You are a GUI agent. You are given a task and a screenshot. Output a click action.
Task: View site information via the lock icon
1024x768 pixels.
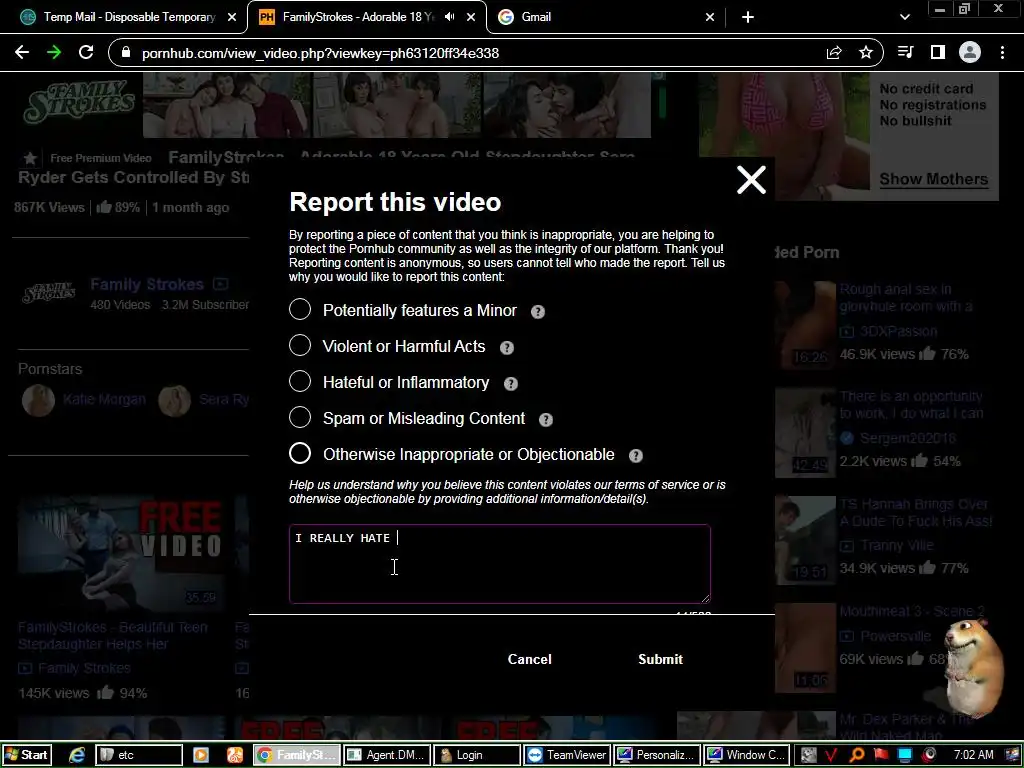pos(126,53)
